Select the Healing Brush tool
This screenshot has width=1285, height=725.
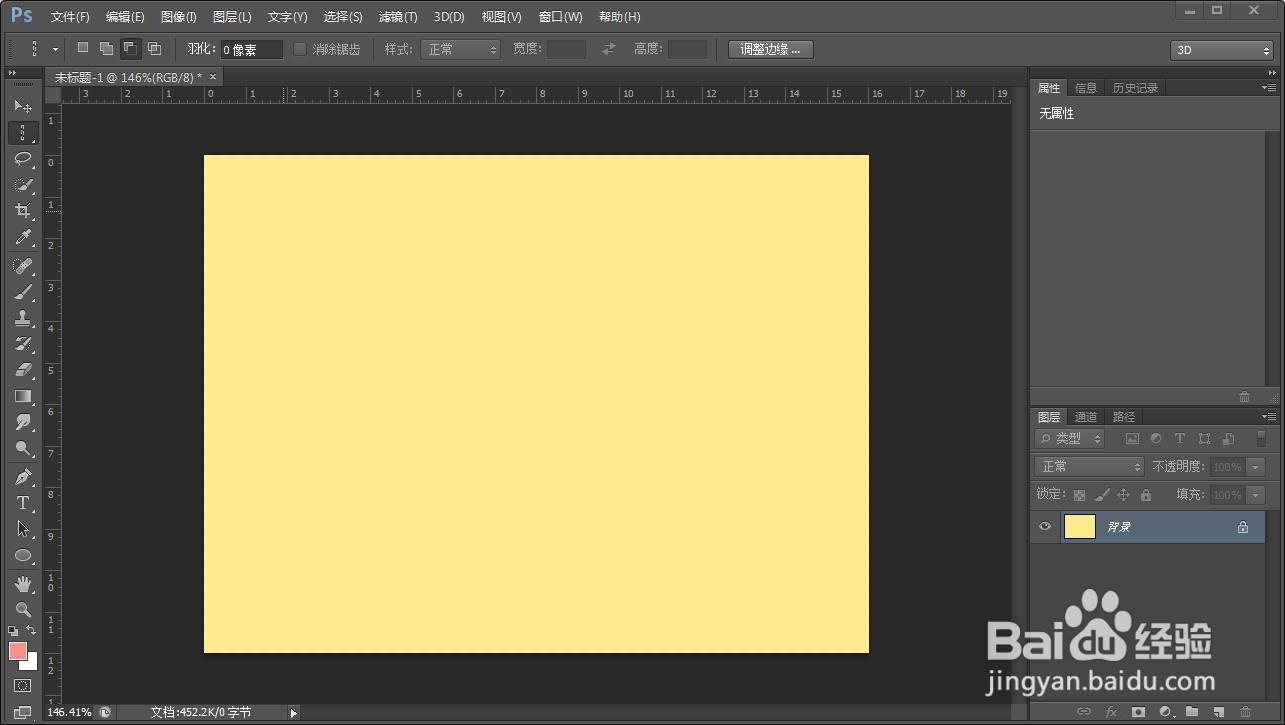(x=23, y=266)
